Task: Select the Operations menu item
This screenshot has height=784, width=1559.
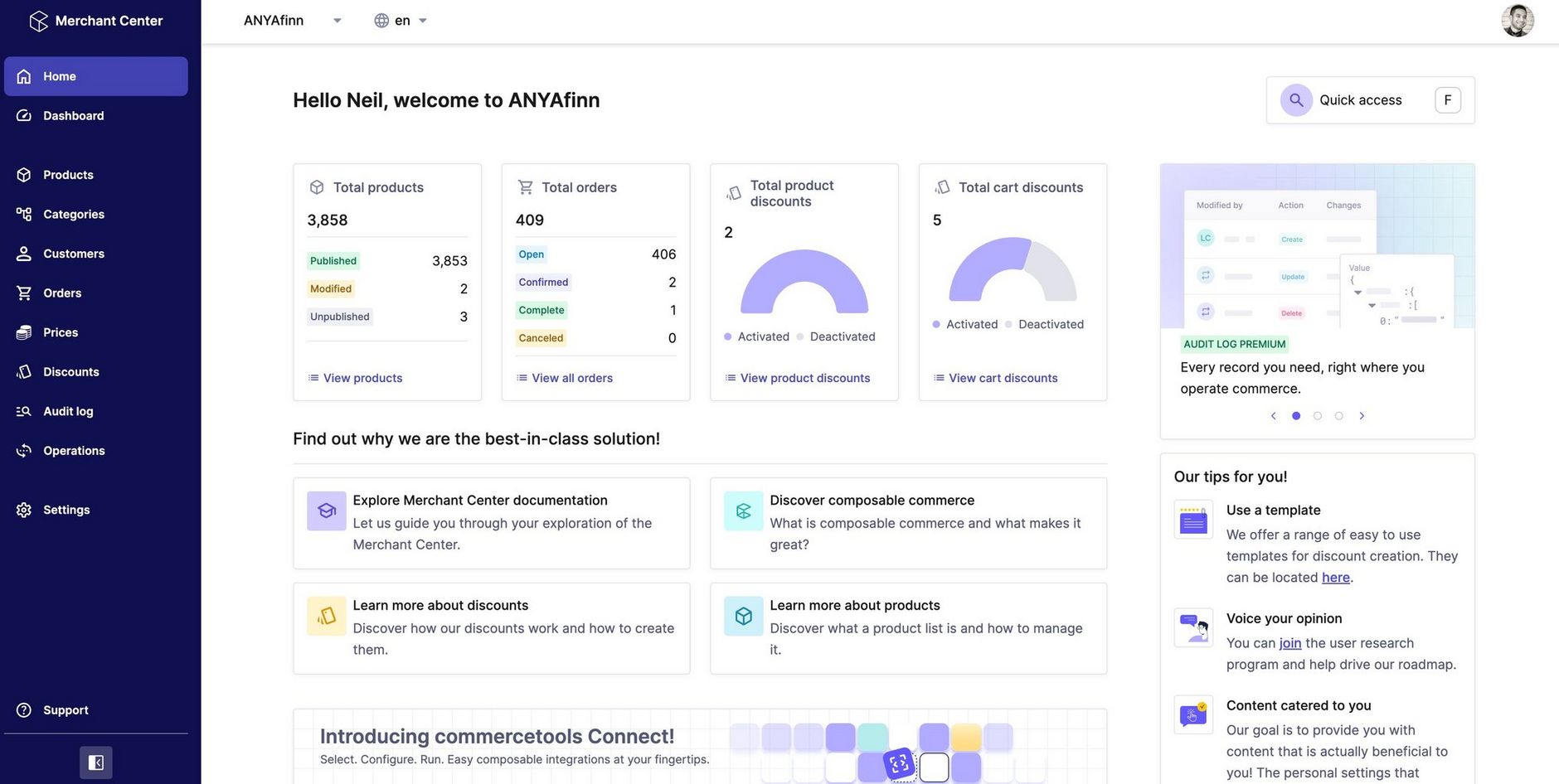Action: [96, 451]
